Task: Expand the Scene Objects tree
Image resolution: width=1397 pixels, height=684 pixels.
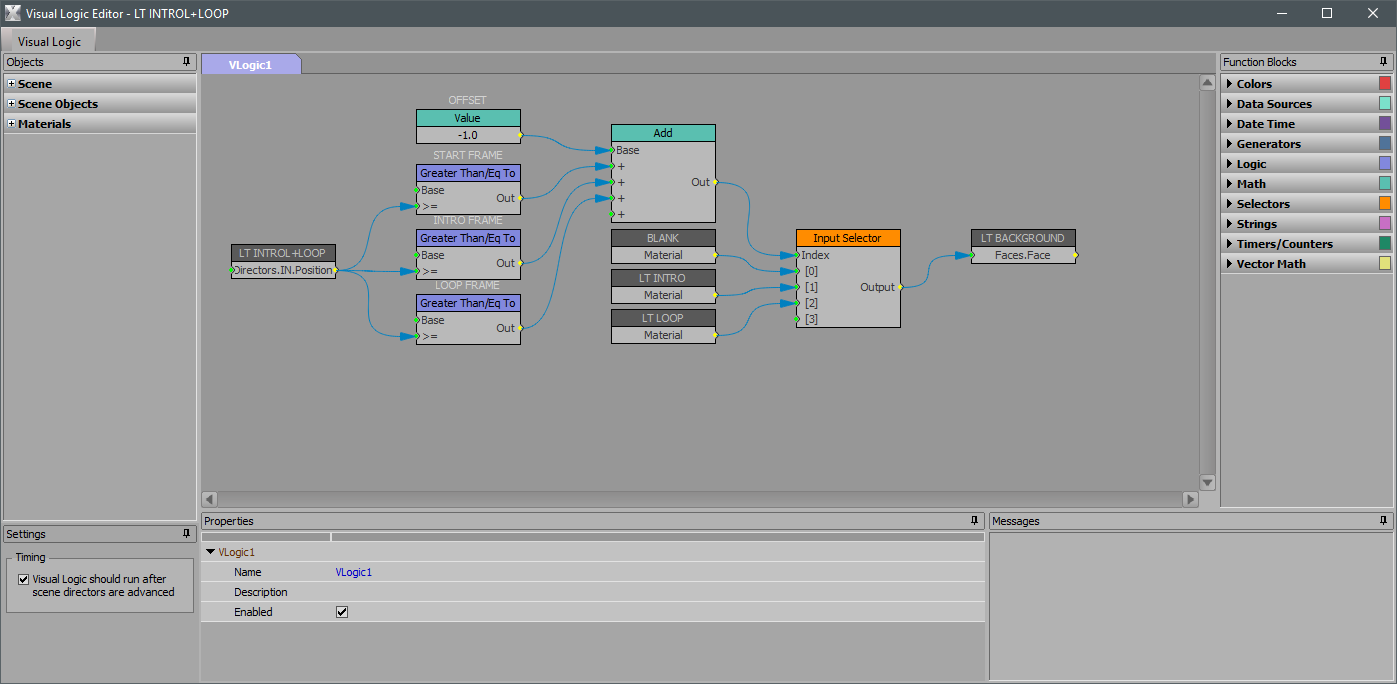Action: pyautogui.click(x=11, y=104)
